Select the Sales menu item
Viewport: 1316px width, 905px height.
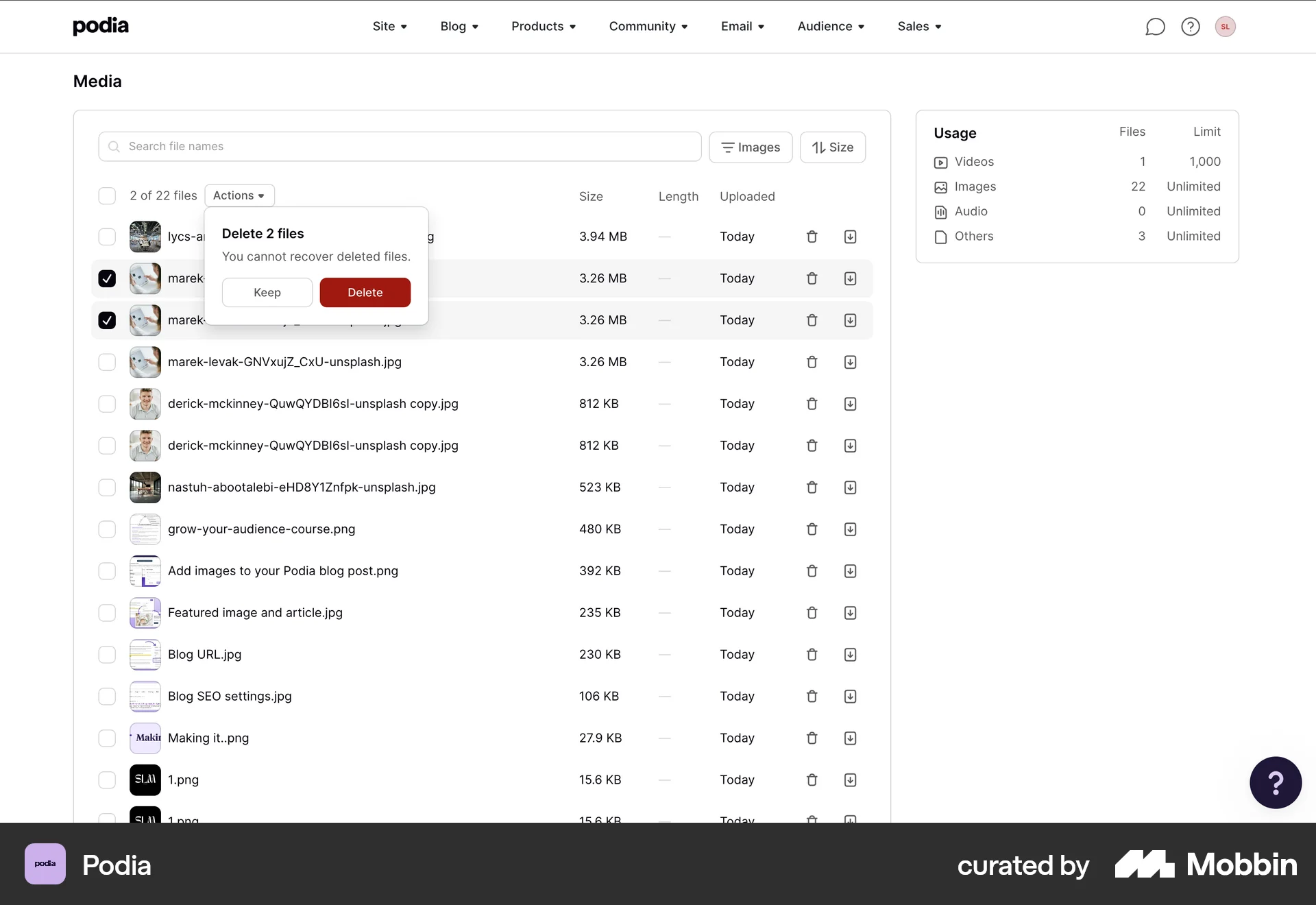tap(918, 26)
